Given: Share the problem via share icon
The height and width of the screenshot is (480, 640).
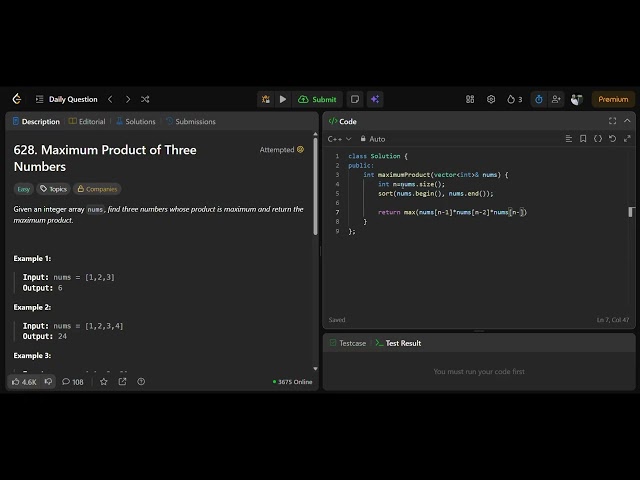Looking at the screenshot, I should click(x=122, y=382).
